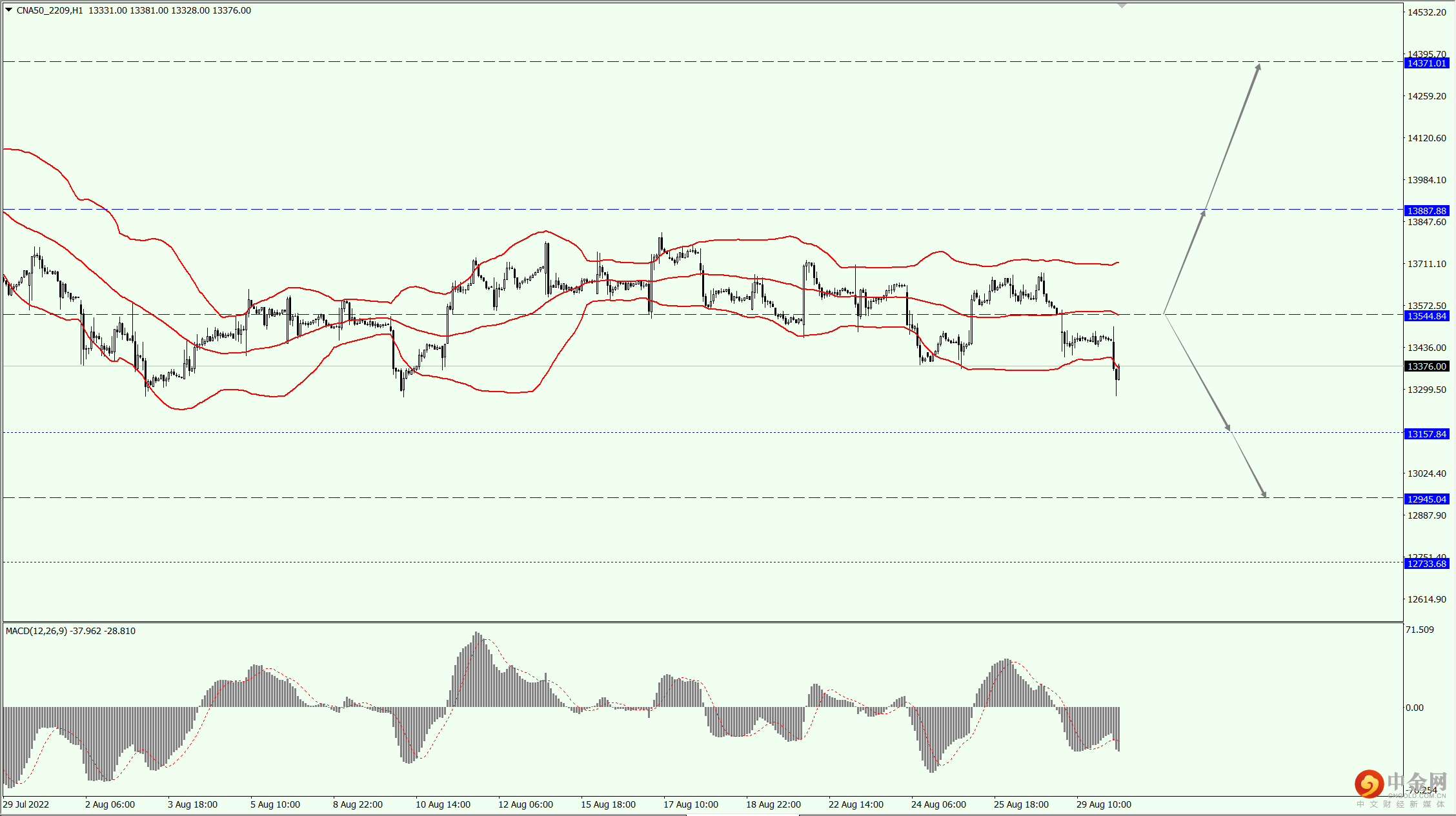Viewport: 1456px width, 816px height.
Task: Click the CNA50_2209,H1 symbol title
Action: (50, 10)
